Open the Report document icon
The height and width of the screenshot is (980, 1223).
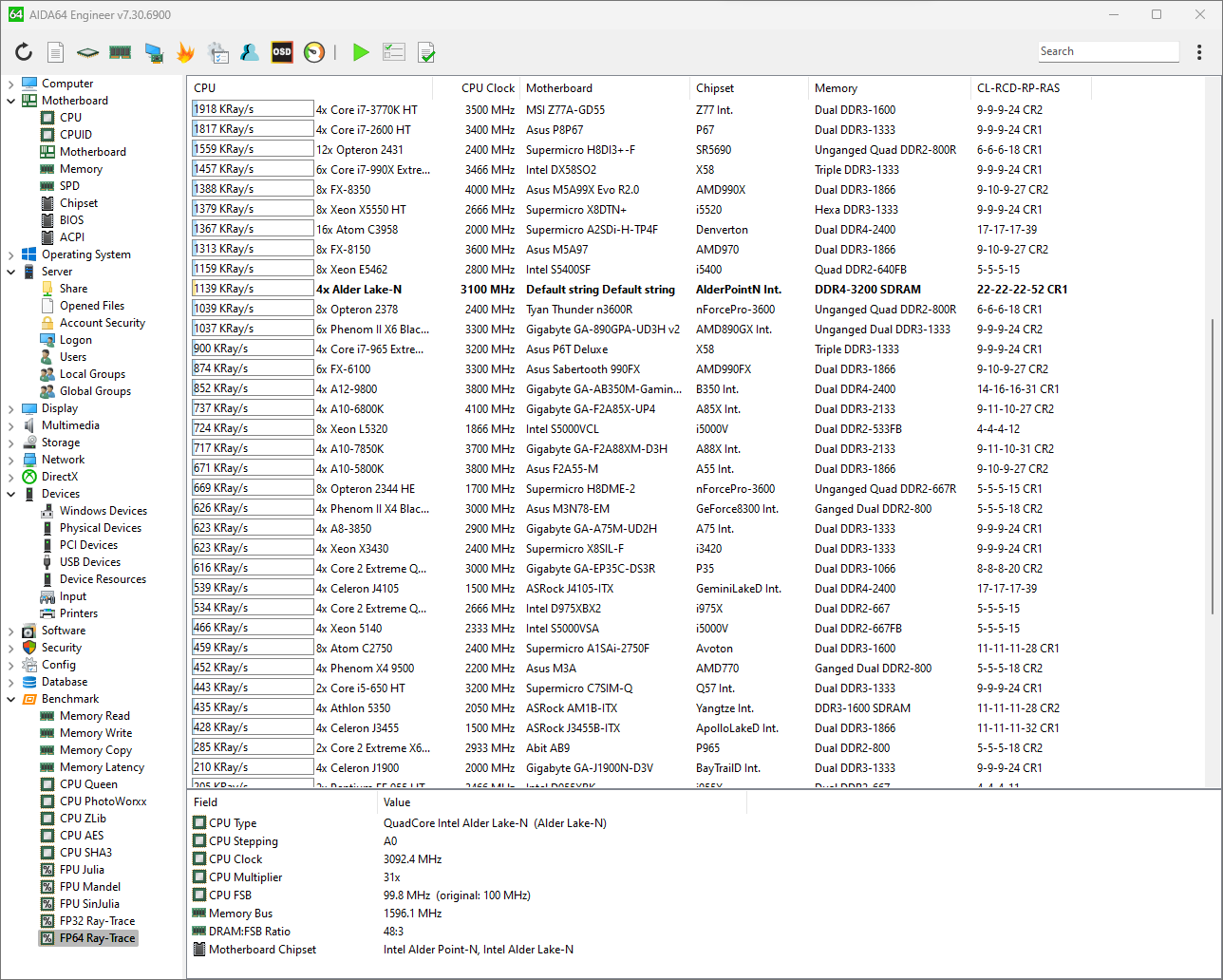56,52
